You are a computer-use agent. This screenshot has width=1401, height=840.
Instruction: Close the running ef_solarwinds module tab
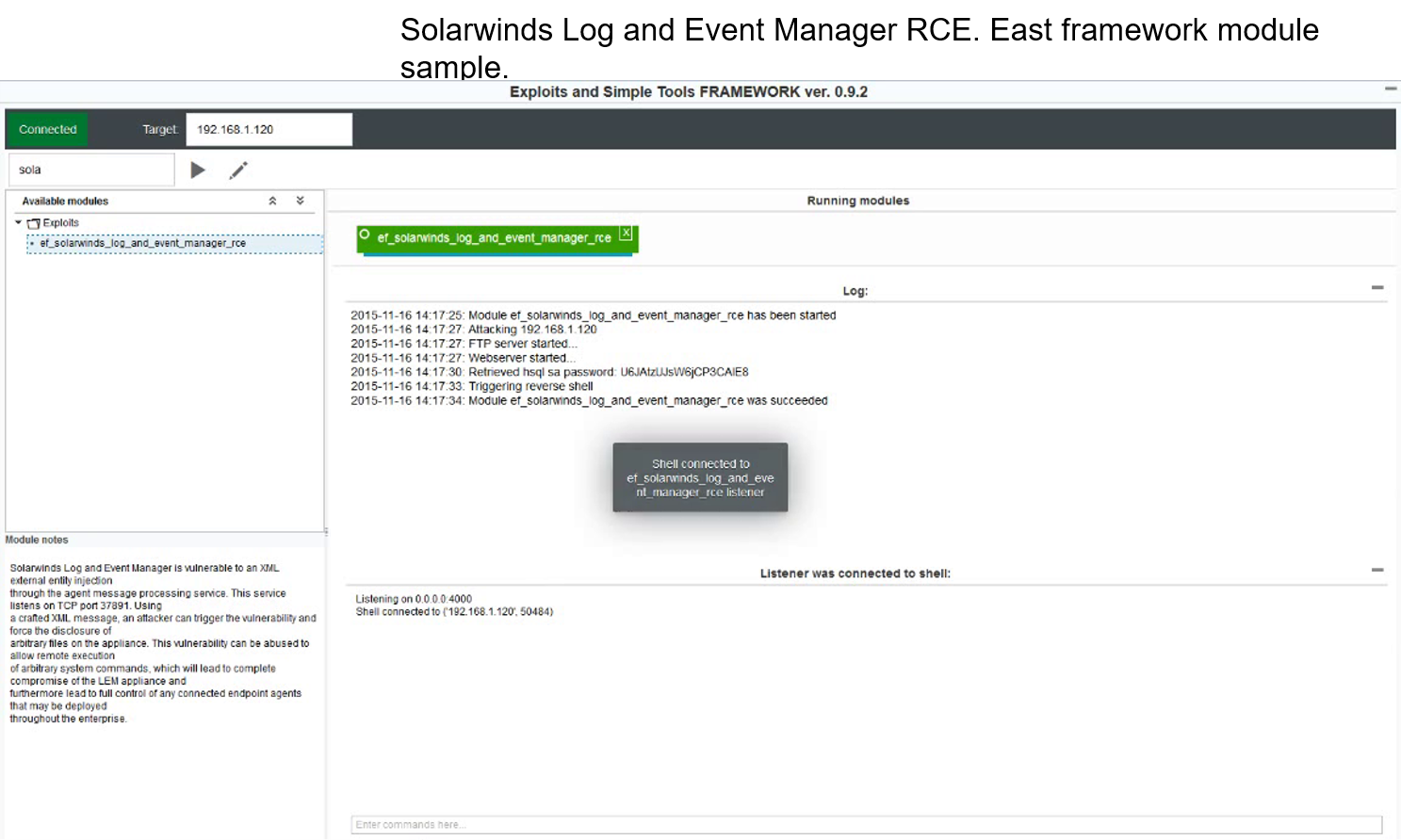(626, 234)
